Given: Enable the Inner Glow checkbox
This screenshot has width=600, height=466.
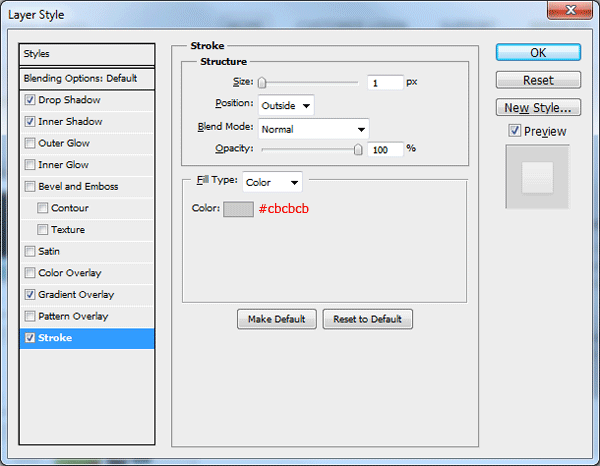Looking at the screenshot, I should (x=30, y=165).
